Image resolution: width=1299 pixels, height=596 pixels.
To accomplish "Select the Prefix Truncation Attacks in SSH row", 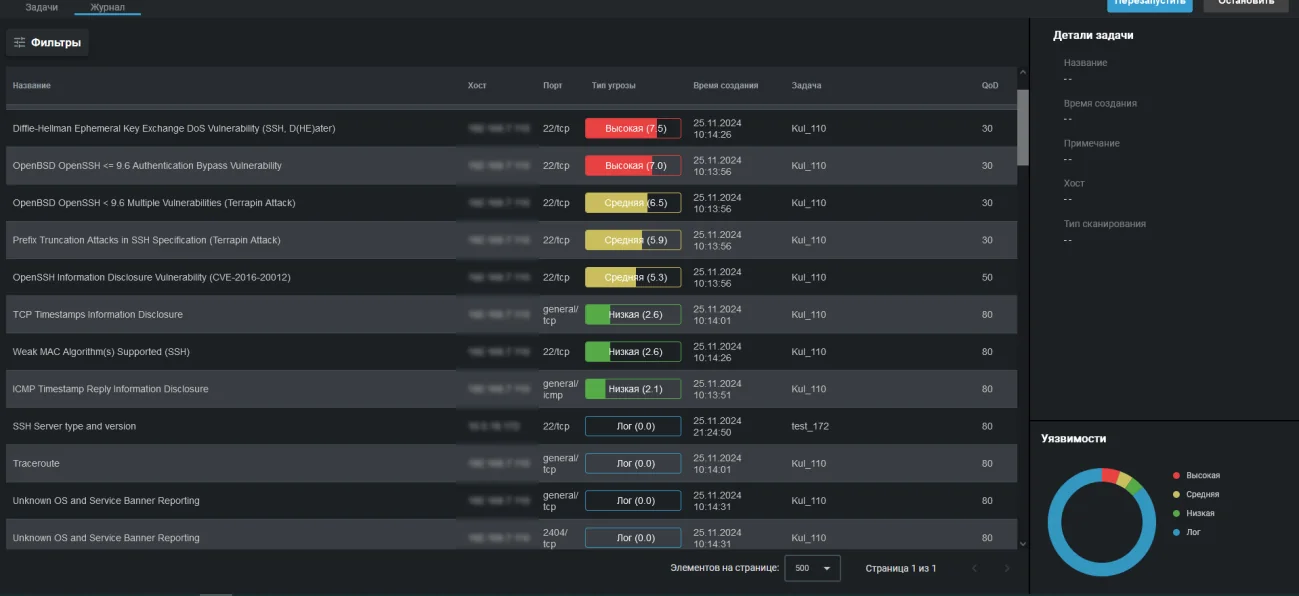I will [511, 240].
